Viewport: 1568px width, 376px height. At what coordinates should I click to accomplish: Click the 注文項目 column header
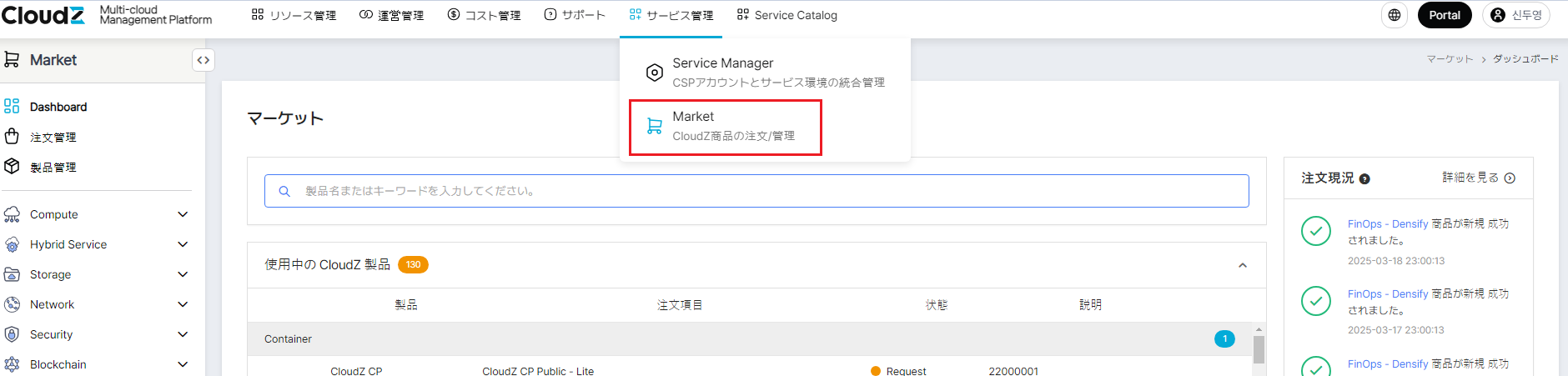tap(680, 305)
